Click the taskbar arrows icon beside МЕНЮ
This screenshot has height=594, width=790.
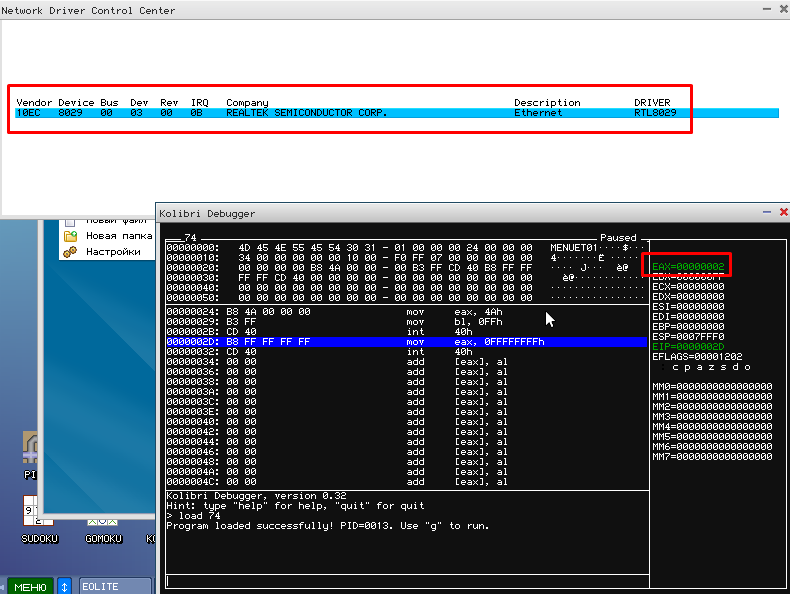[x=64, y=586]
